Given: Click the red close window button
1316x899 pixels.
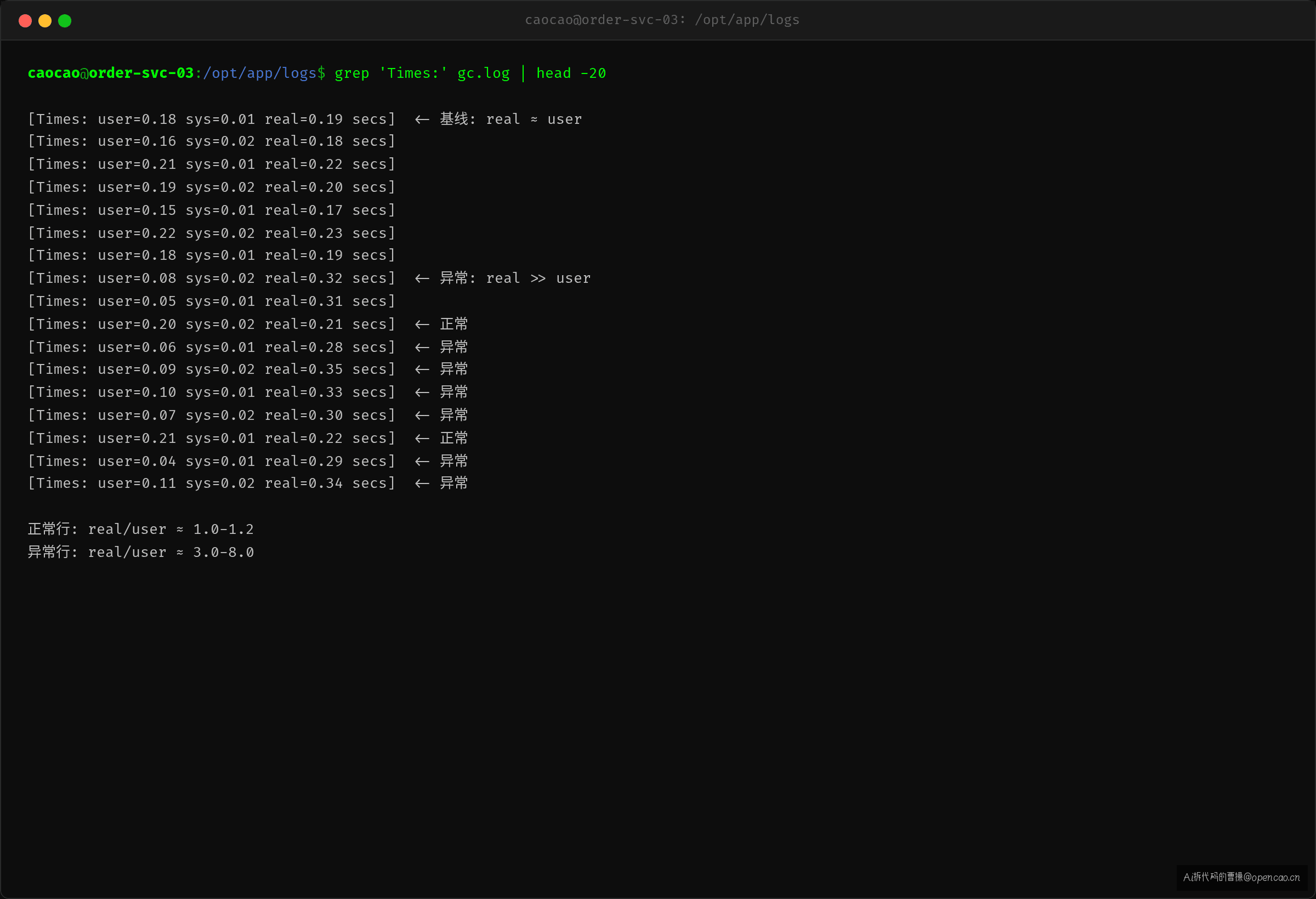Looking at the screenshot, I should (x=25, y=21).
